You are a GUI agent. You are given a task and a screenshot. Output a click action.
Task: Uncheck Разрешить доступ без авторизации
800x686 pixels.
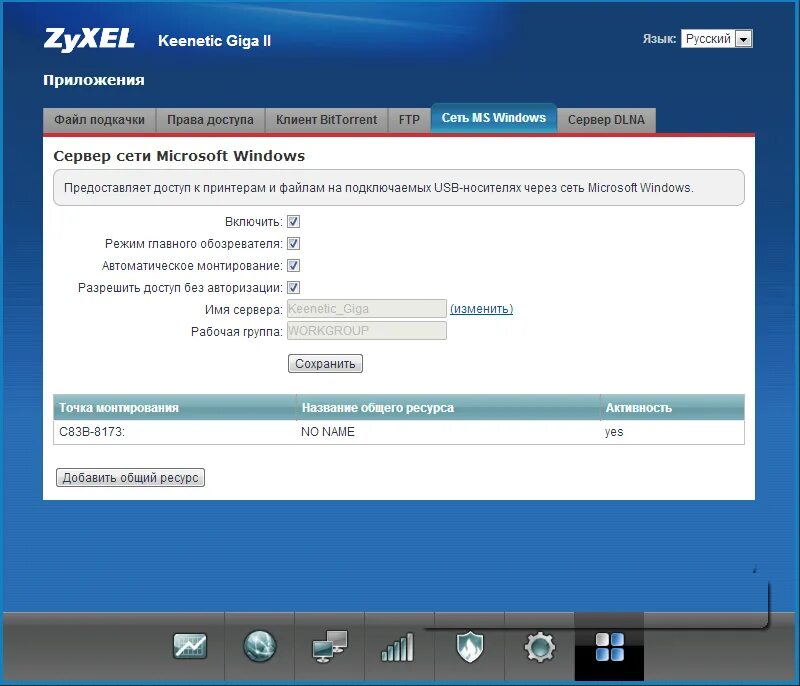pos(294,288)
